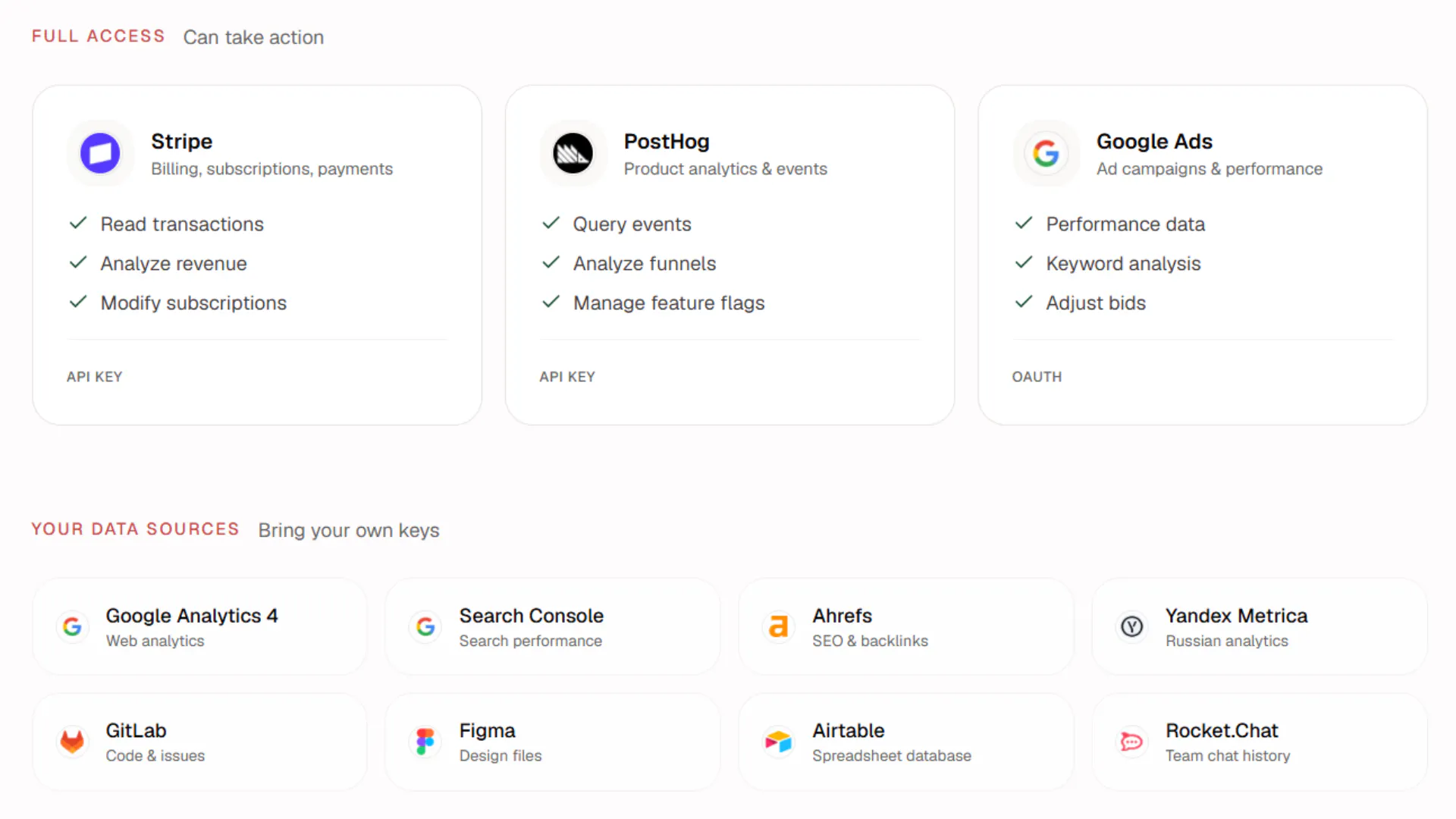
Task: Click the Yandex Metrica logo icon
Action: [x=1132, y=626]
